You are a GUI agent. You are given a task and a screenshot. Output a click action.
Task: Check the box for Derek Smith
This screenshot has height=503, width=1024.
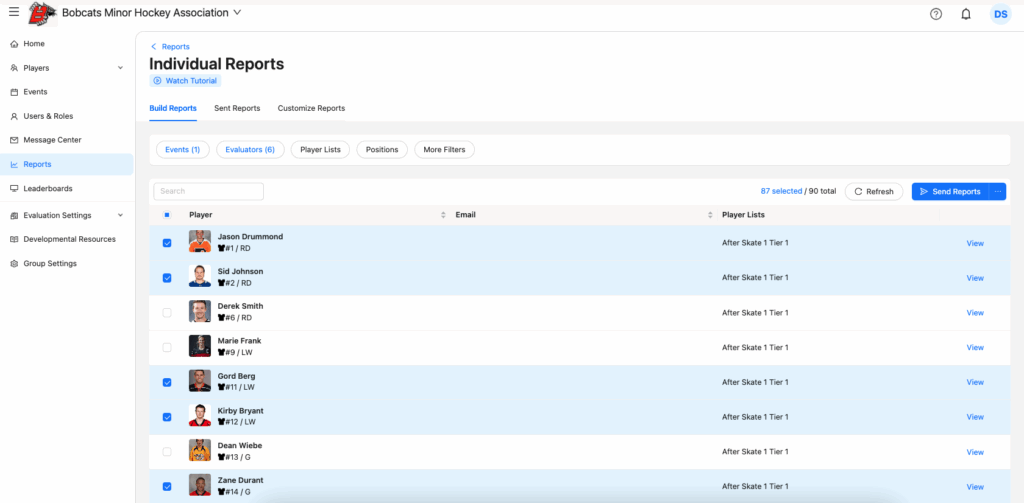[167, 313]
